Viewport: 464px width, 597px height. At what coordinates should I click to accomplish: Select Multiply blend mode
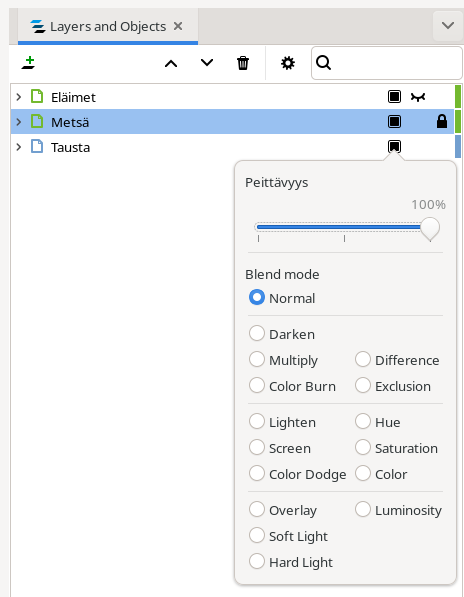pyautogui.click(x=284, y=360)
